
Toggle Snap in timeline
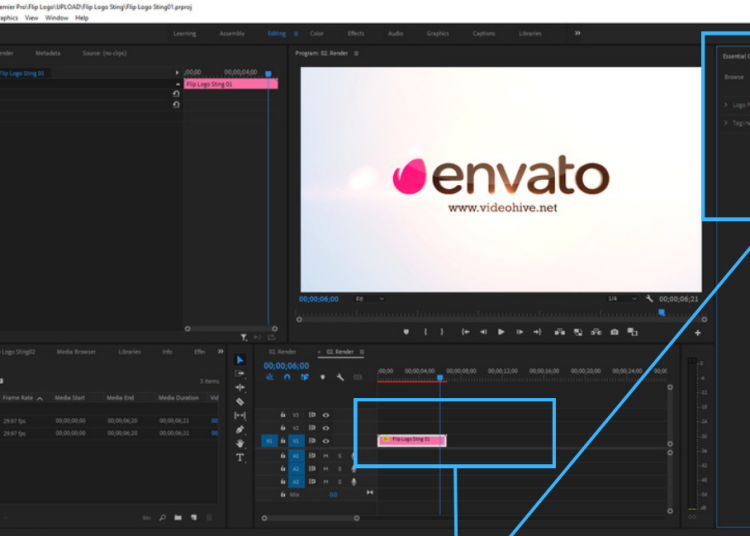coord(287,377)
